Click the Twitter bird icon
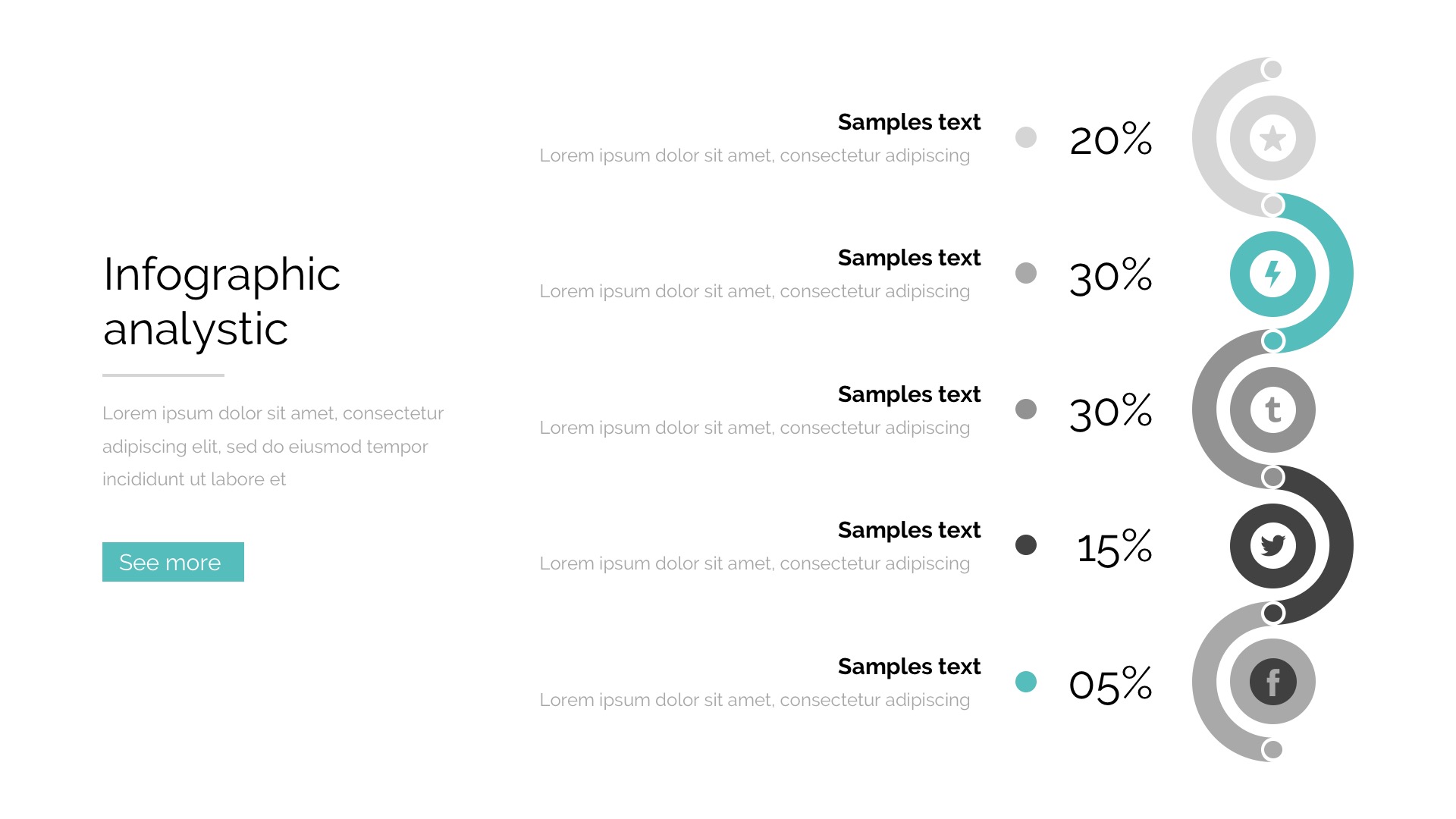The image size is (1456, 819). (1272, 545)
